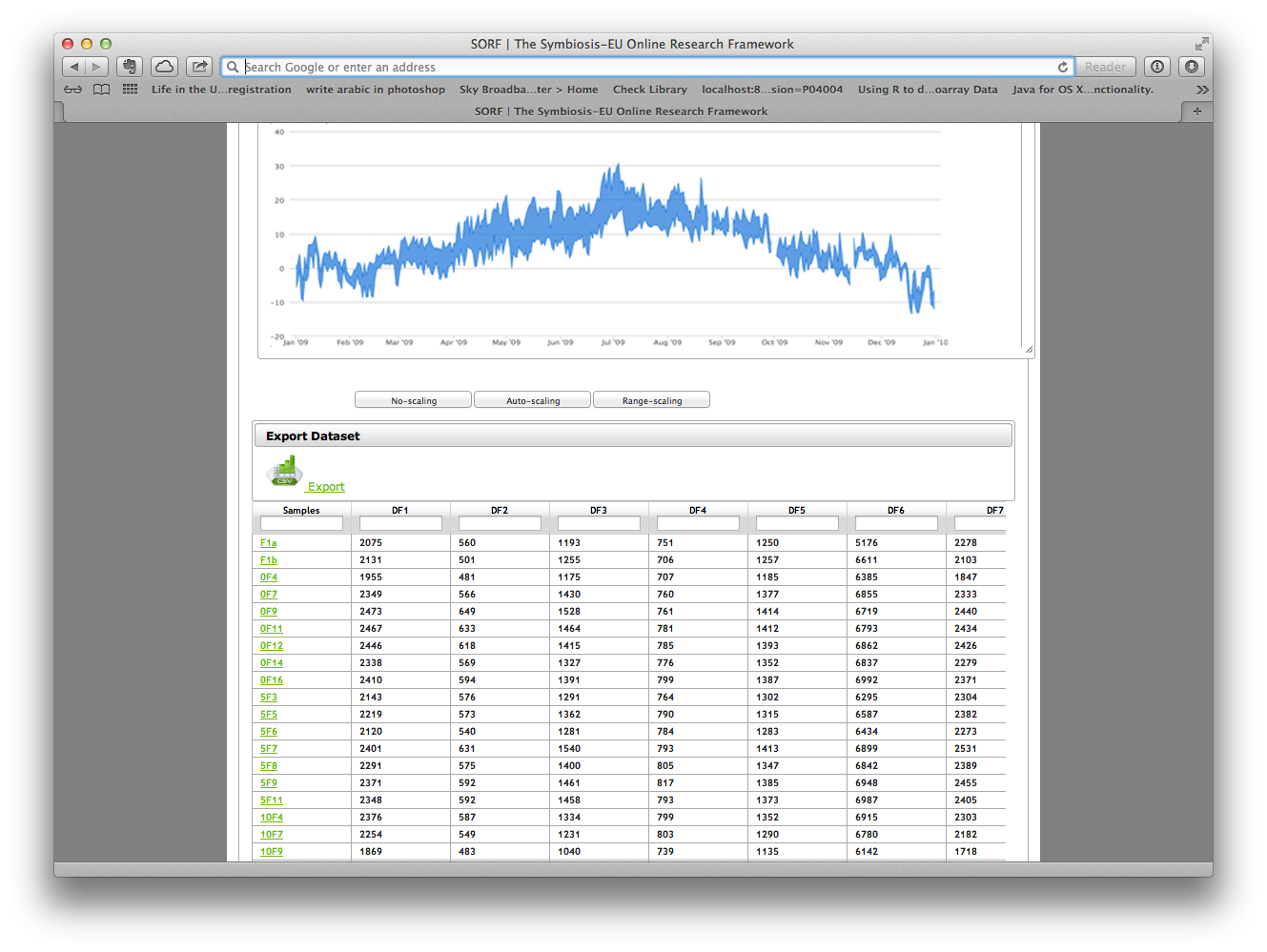Open the Reading List glasses icon
Image resolution: width=1267 pixels, height=952 pixels.
(x=73, y=90)
